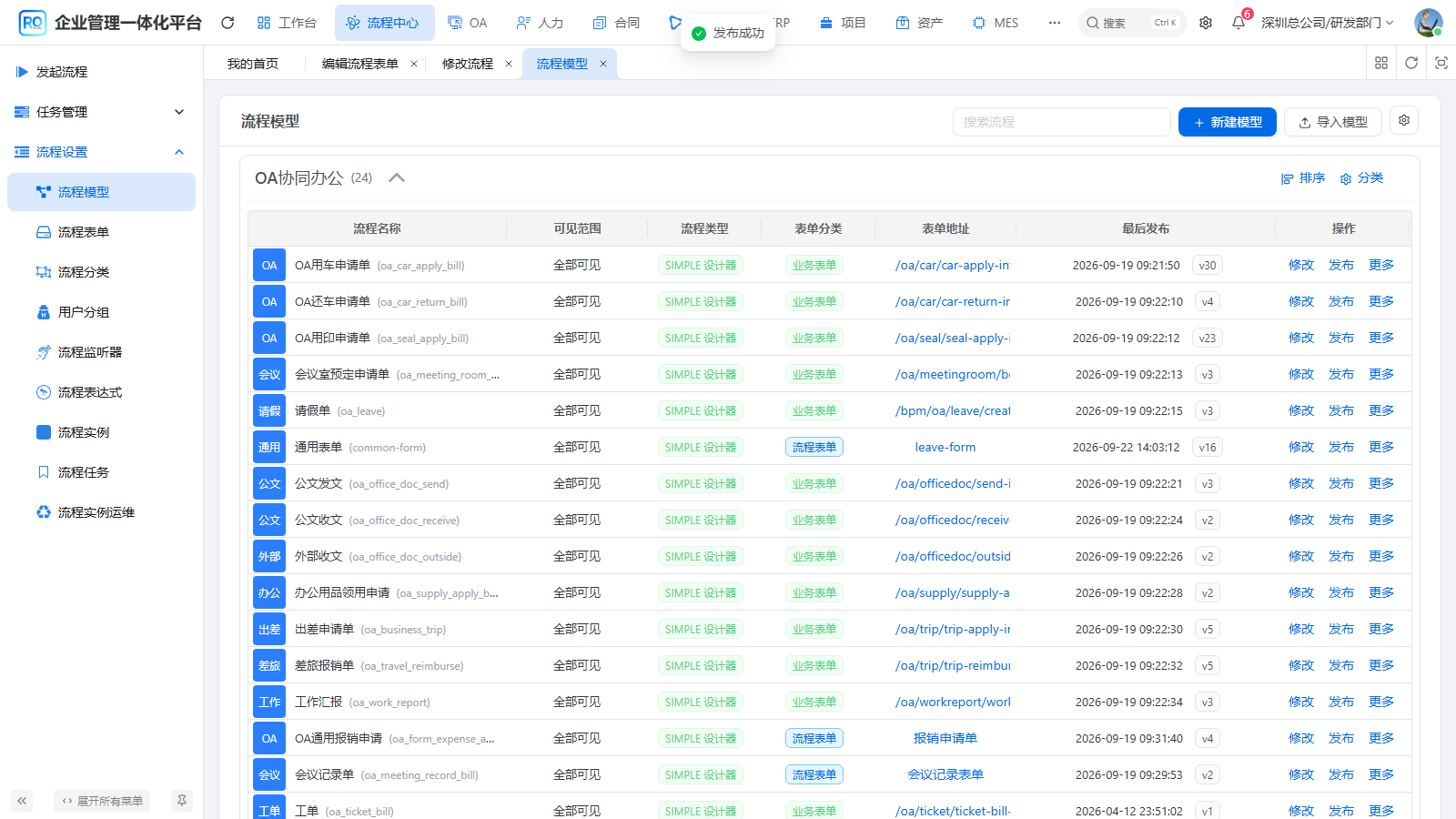This screenshot has height=819, width=1456.
Task: Open 流程监听器 in the sidebar
Action: pos(101,352)
